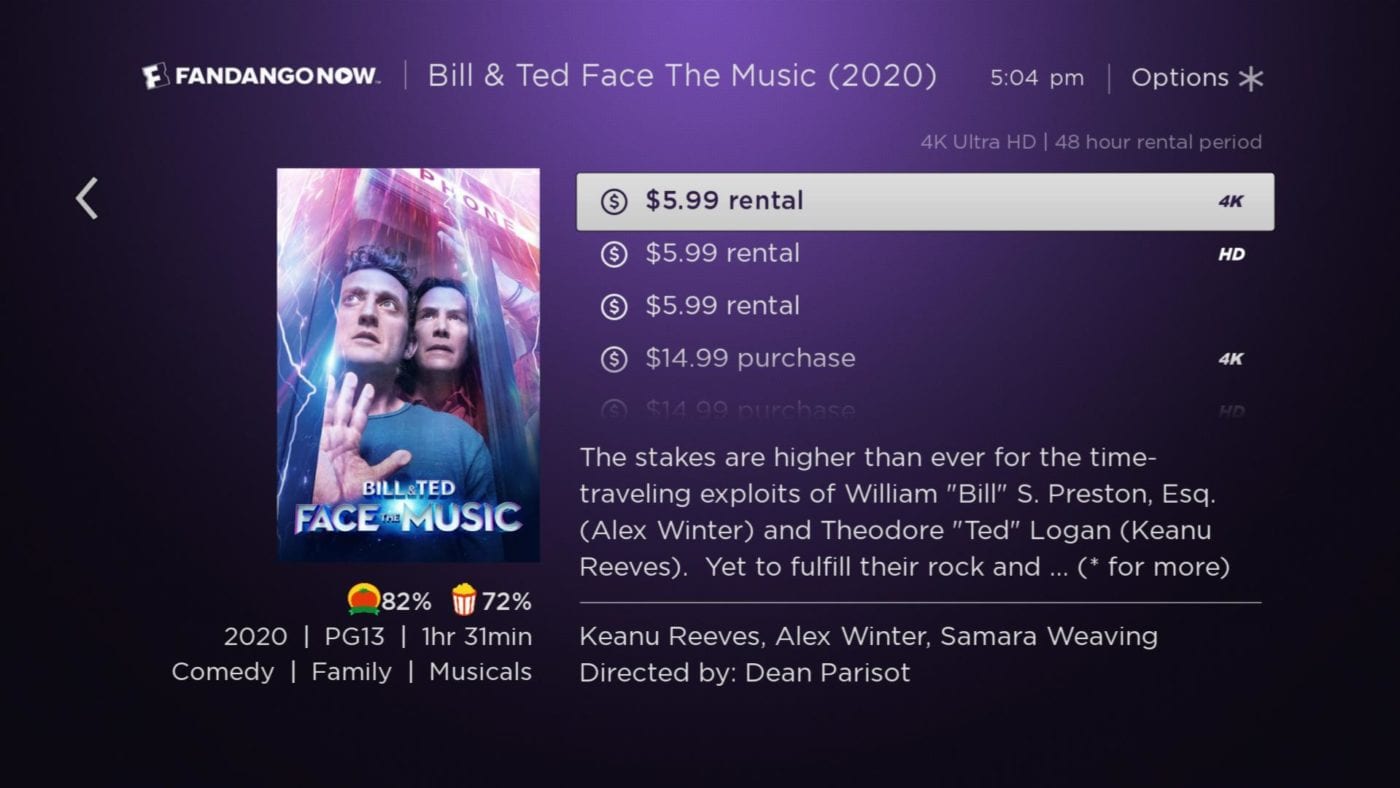Viewport: 1400px width, 788px height.
Task: Open the Options asterisk icon
Action: click(x=1253, y=77)
